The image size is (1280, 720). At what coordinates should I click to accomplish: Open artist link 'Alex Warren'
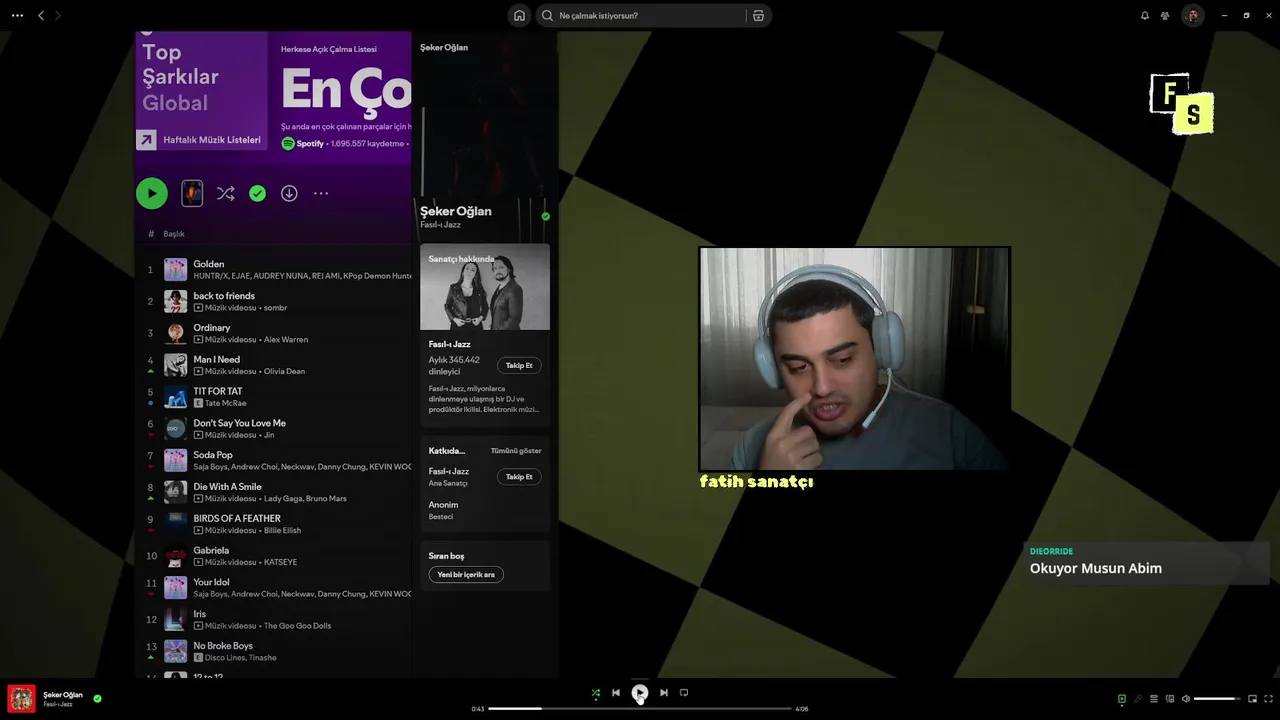coord(286,340)
